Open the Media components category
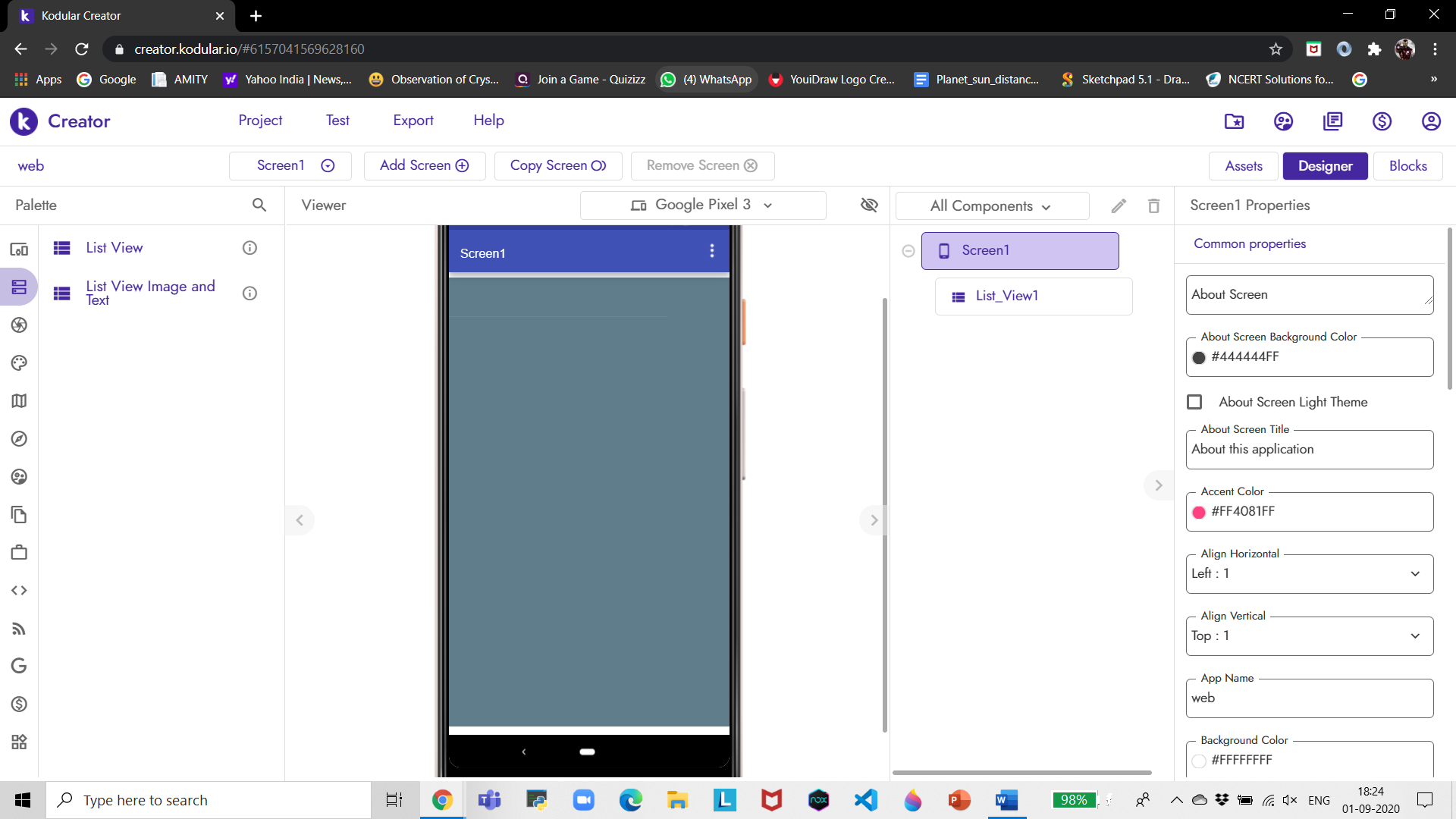 [19, 325]
